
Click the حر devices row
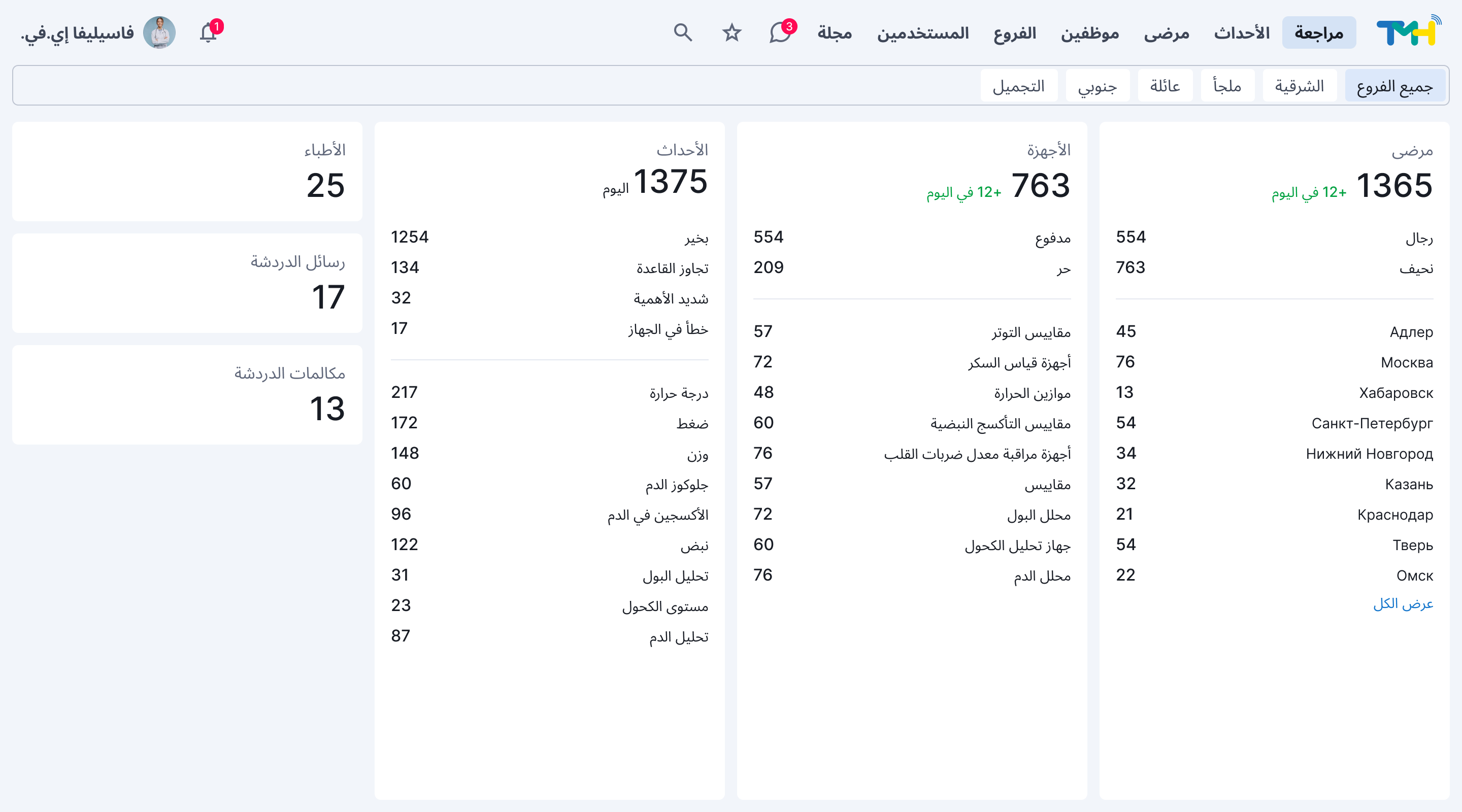(x=912, y=268)
